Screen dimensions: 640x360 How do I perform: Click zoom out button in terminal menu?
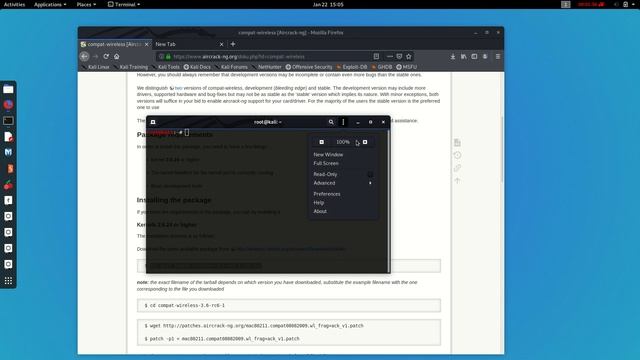point(322,142)
